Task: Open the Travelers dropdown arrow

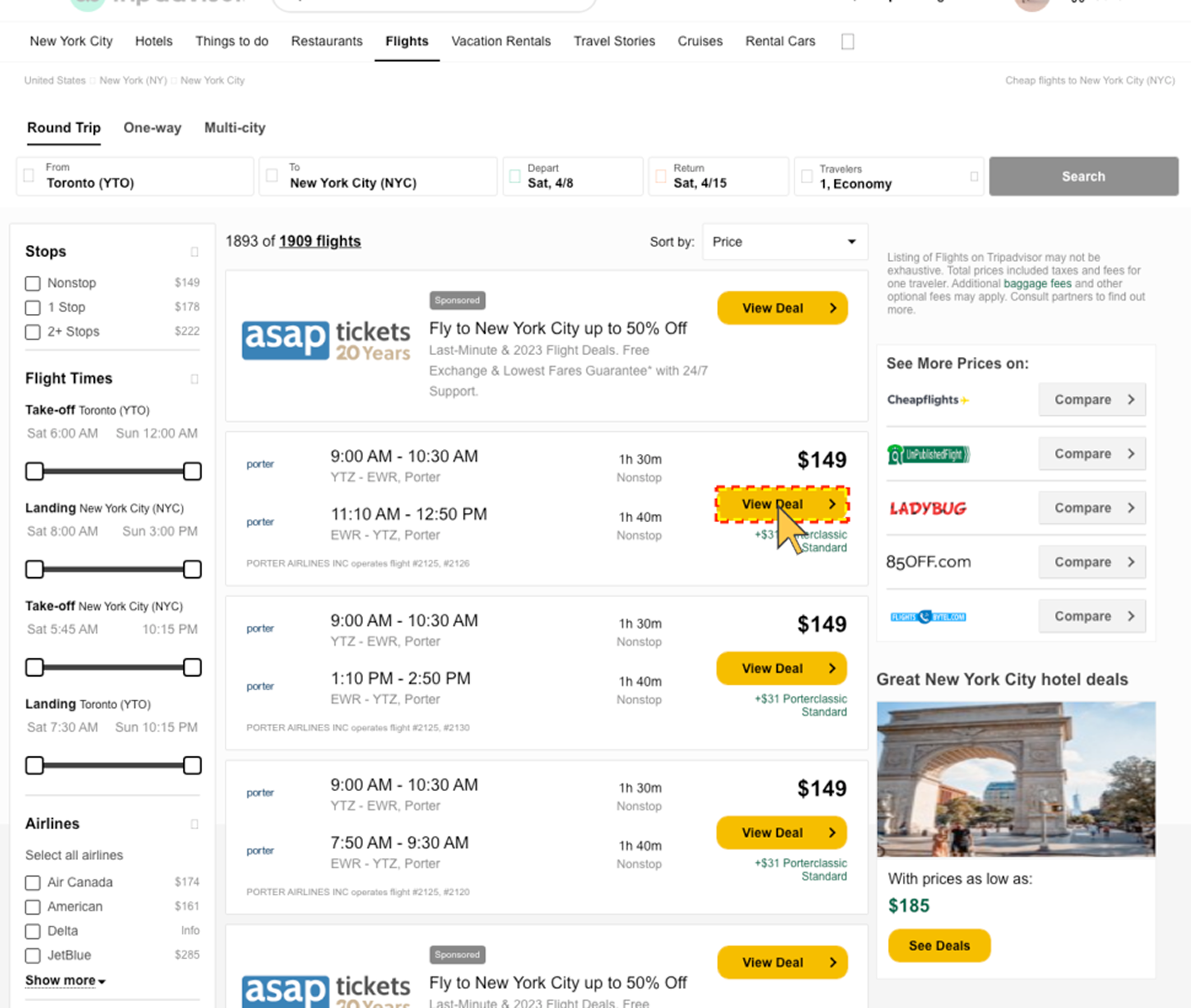Action: (x=974, y=176)
